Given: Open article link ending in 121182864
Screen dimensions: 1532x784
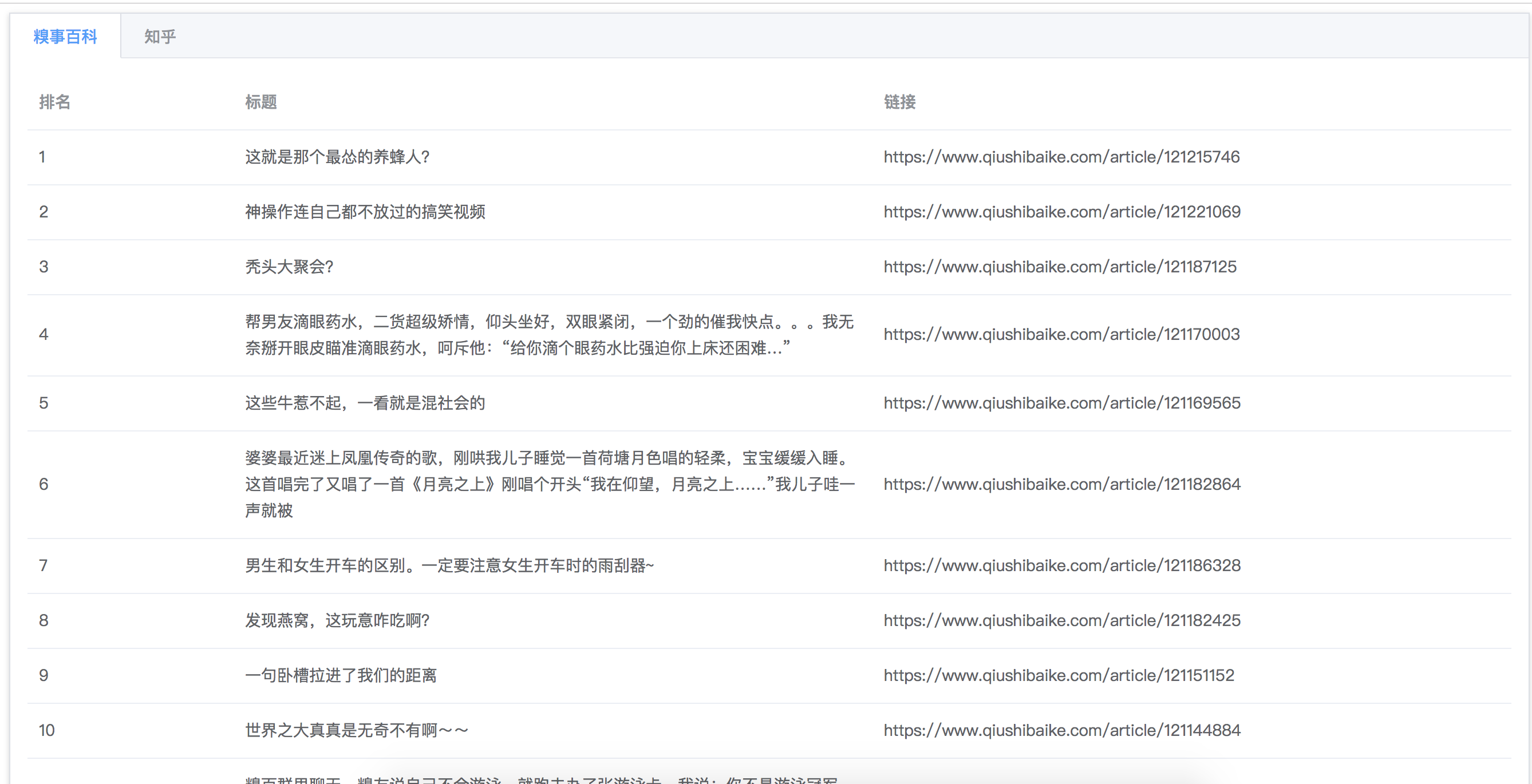Looking at the screenshot, I should (1061, 485).
